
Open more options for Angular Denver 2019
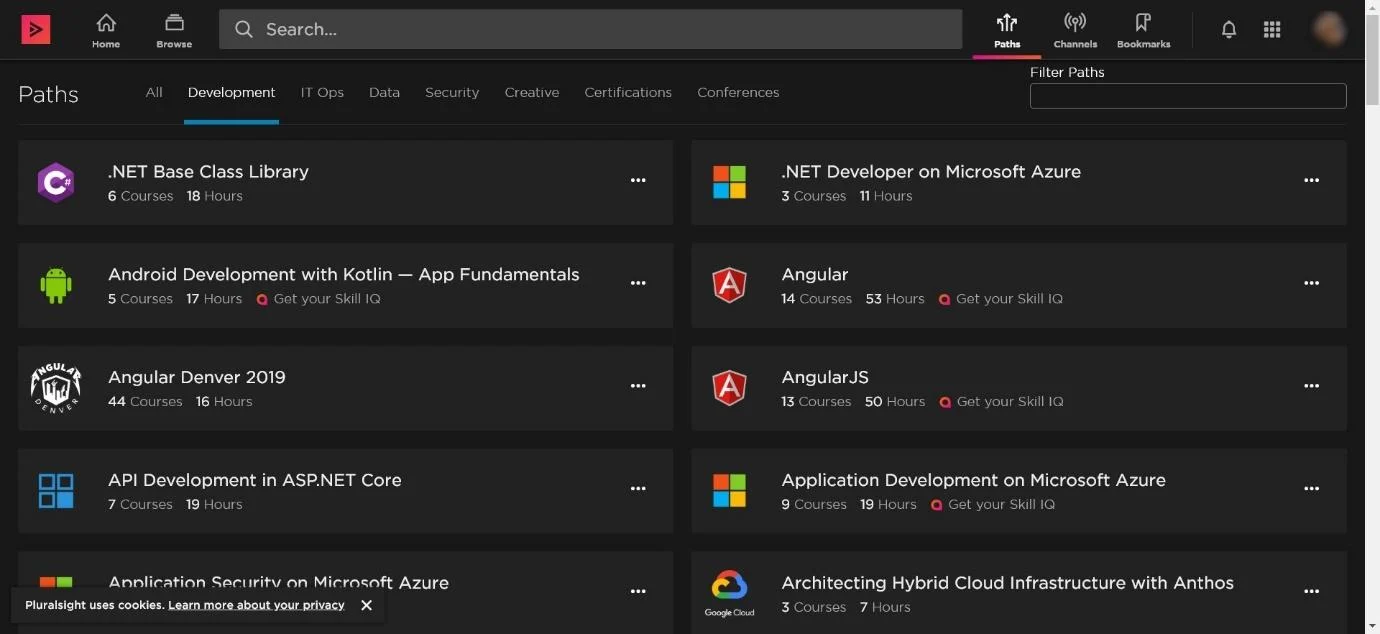(638, 386)
